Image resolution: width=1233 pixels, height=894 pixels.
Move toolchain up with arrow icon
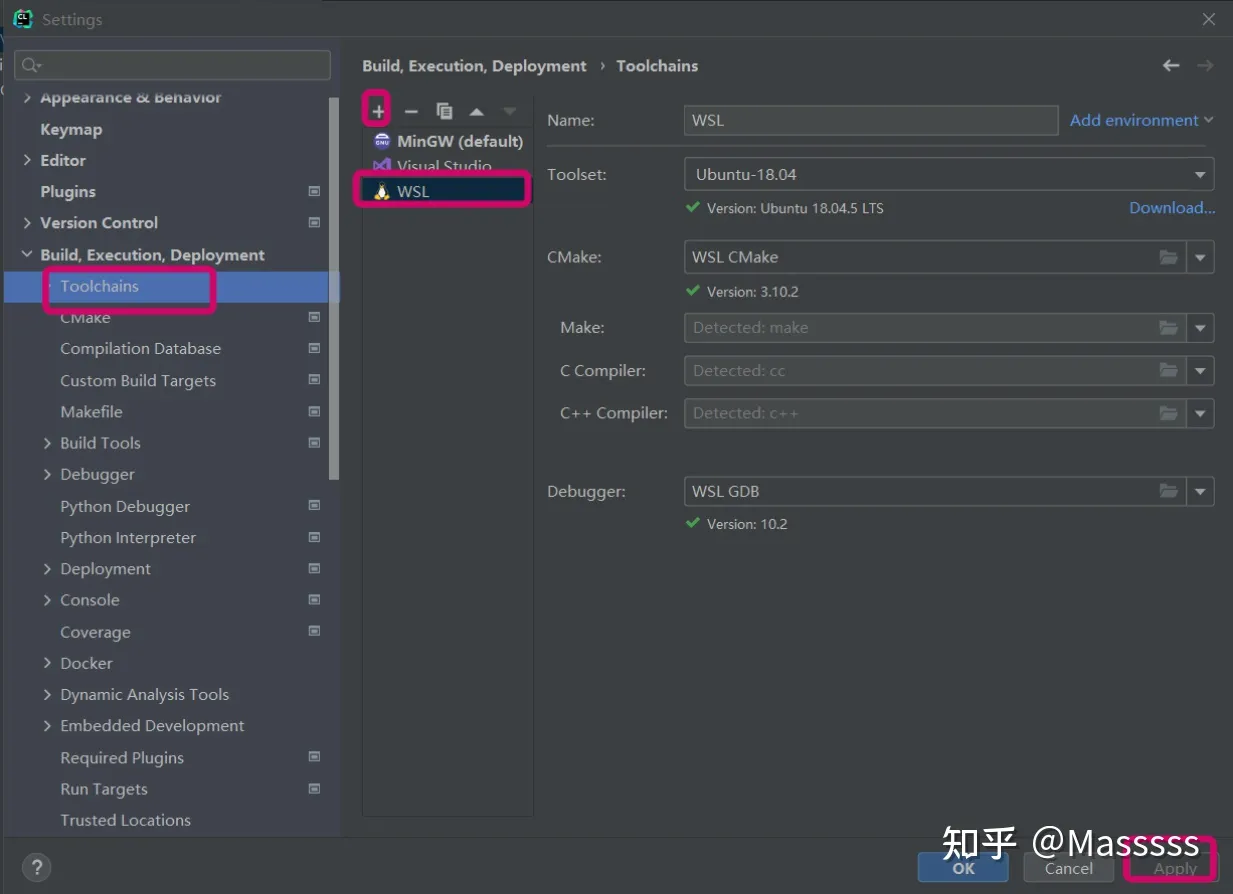(477, 111)
